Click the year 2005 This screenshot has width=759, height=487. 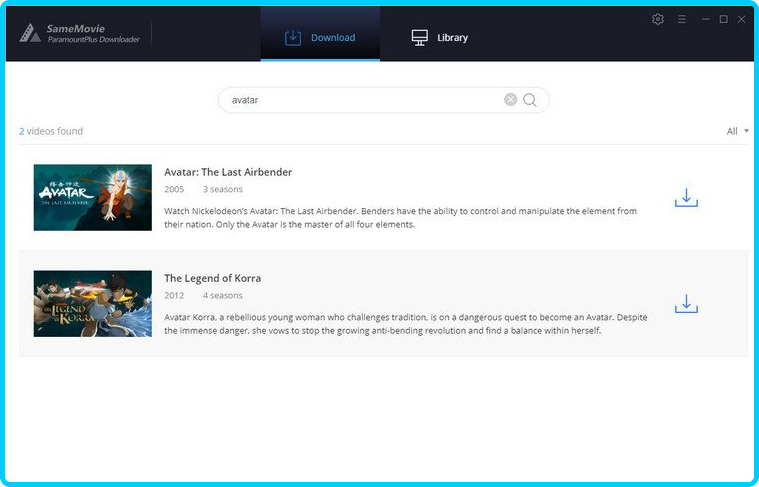(x=174, y=189)
